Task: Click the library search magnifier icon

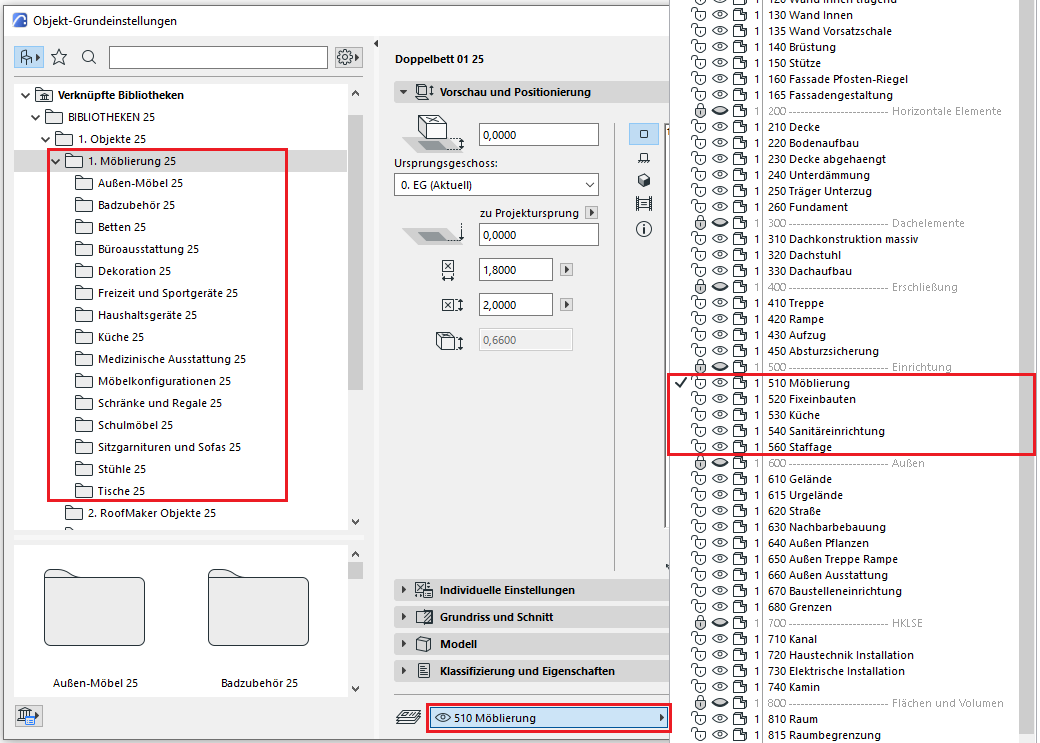Action: pyautogui.click(x=89, y=57)
